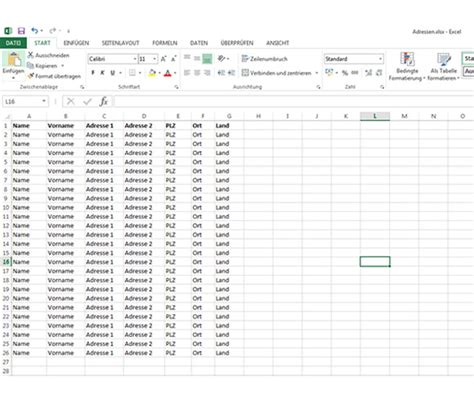Open the DATEN ribbon tab
The height and width of the screenshot is (408, 474).
[199, 43]
